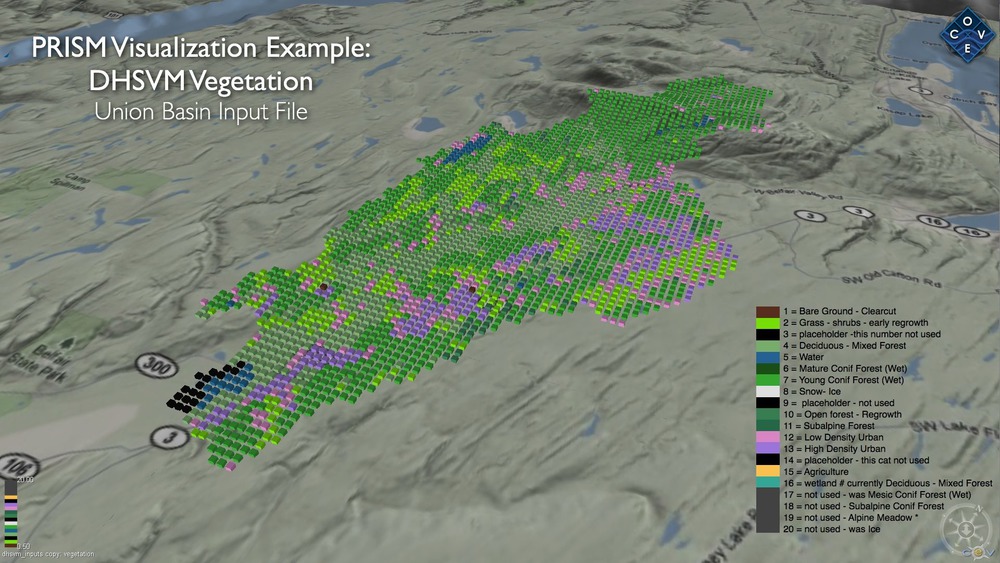Select the pink Low Density Urban swatch

[768, 437]
